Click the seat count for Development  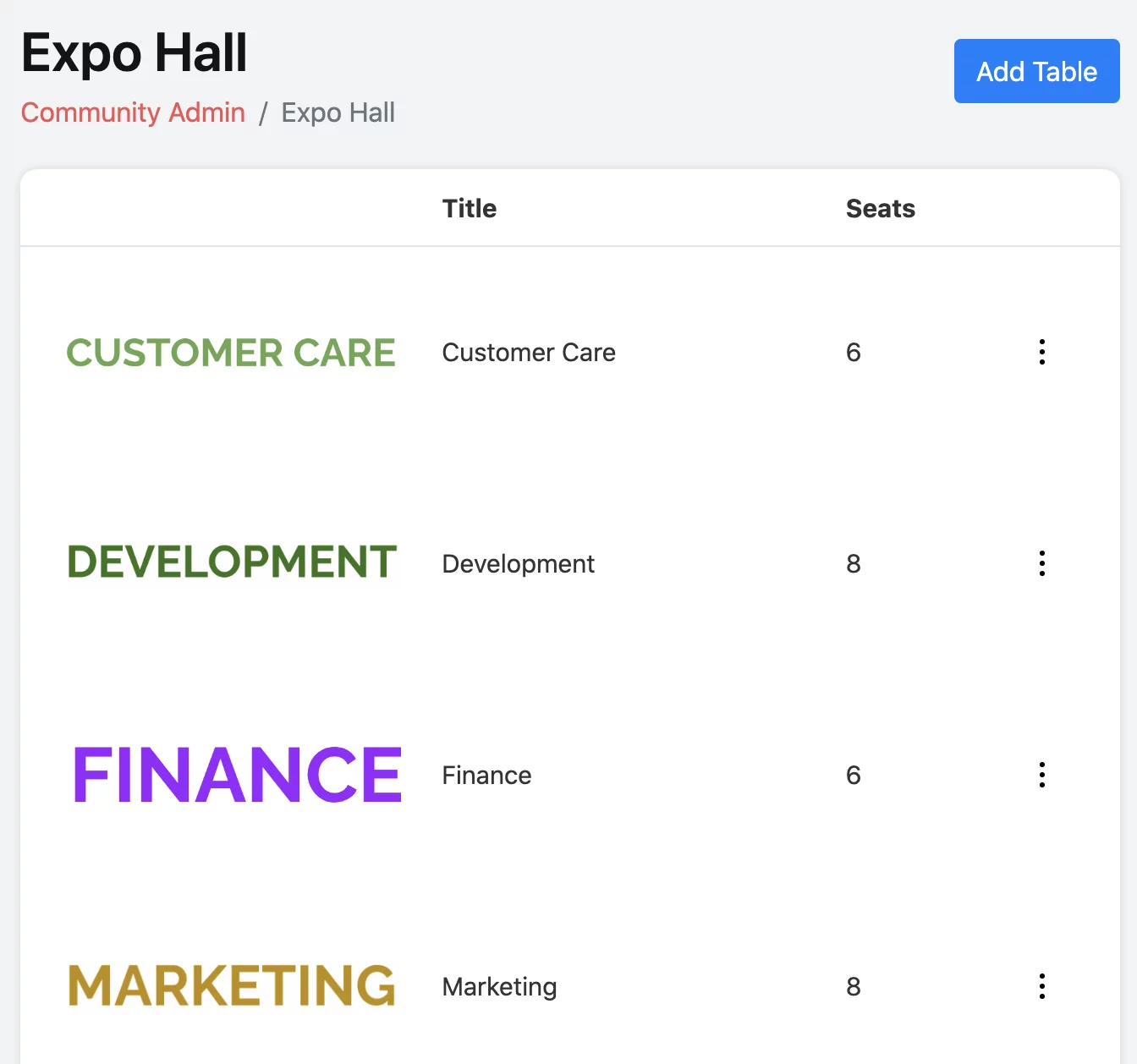click(x=853, y=564)
